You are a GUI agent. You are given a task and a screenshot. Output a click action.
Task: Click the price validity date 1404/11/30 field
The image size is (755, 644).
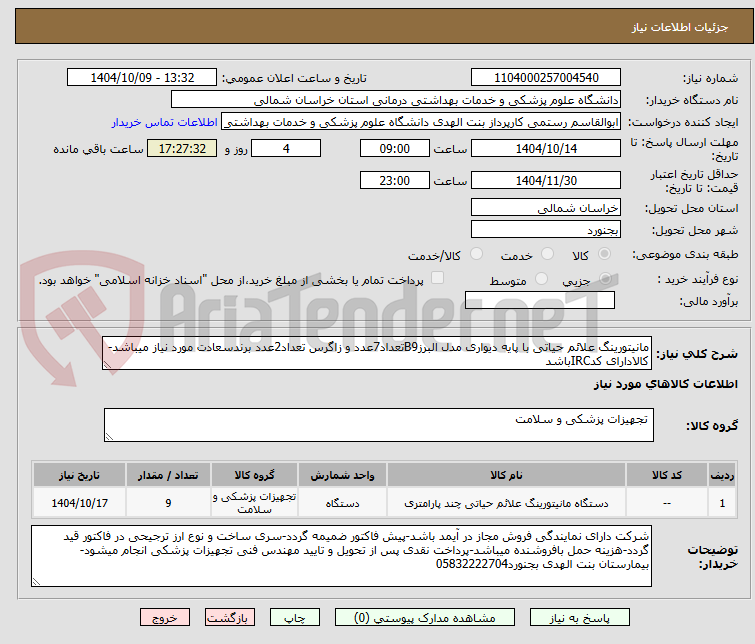(x=546, y=180)
